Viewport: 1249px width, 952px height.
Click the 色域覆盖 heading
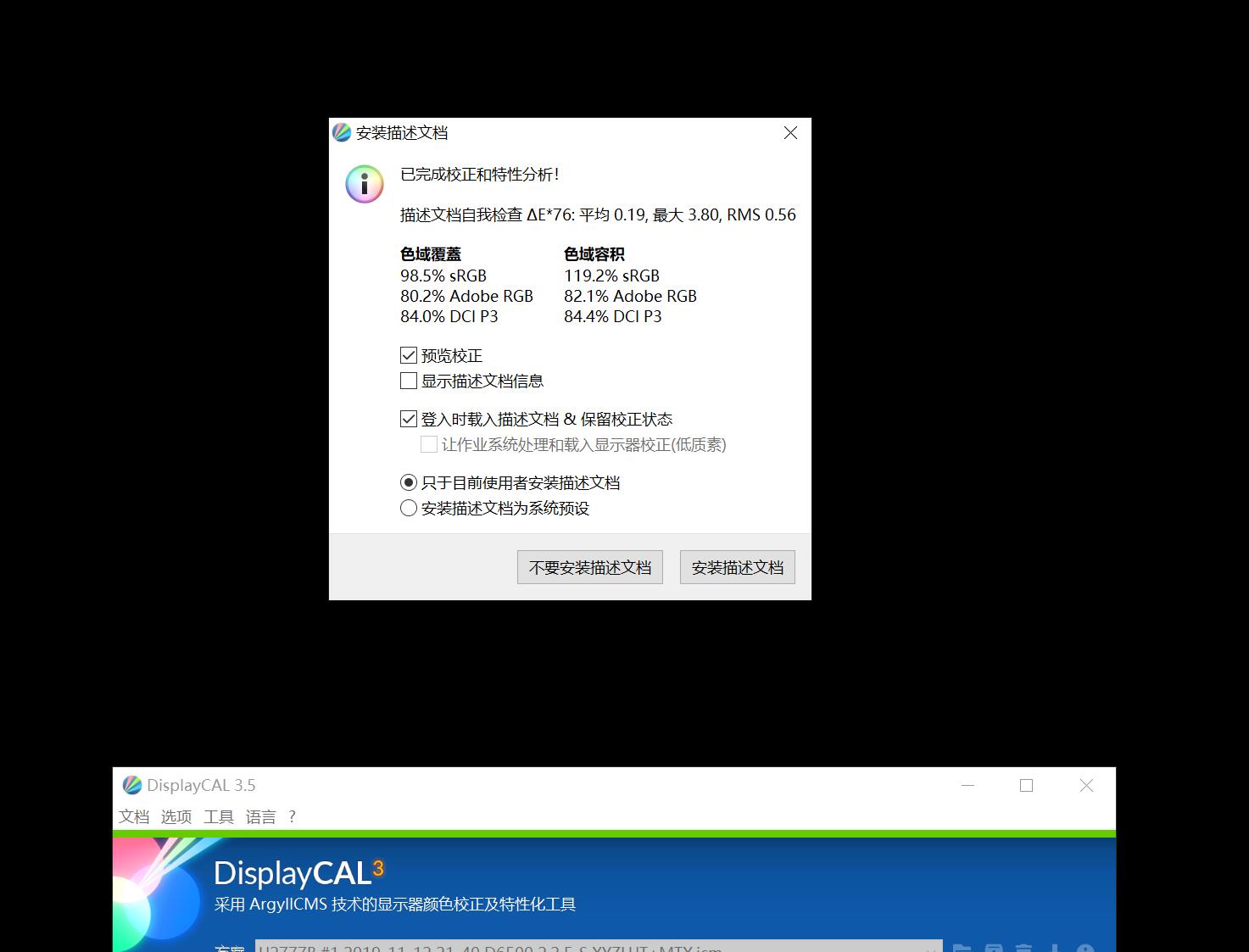tap(431, 254)
